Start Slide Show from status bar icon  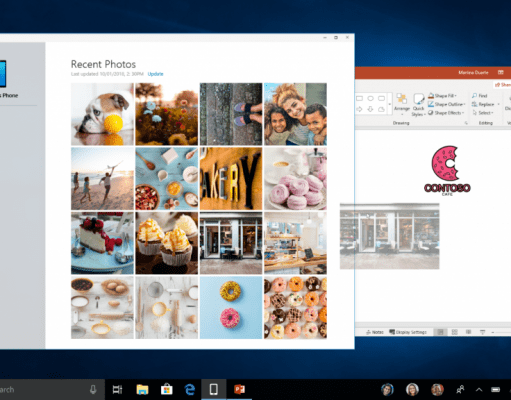[482, 332]
